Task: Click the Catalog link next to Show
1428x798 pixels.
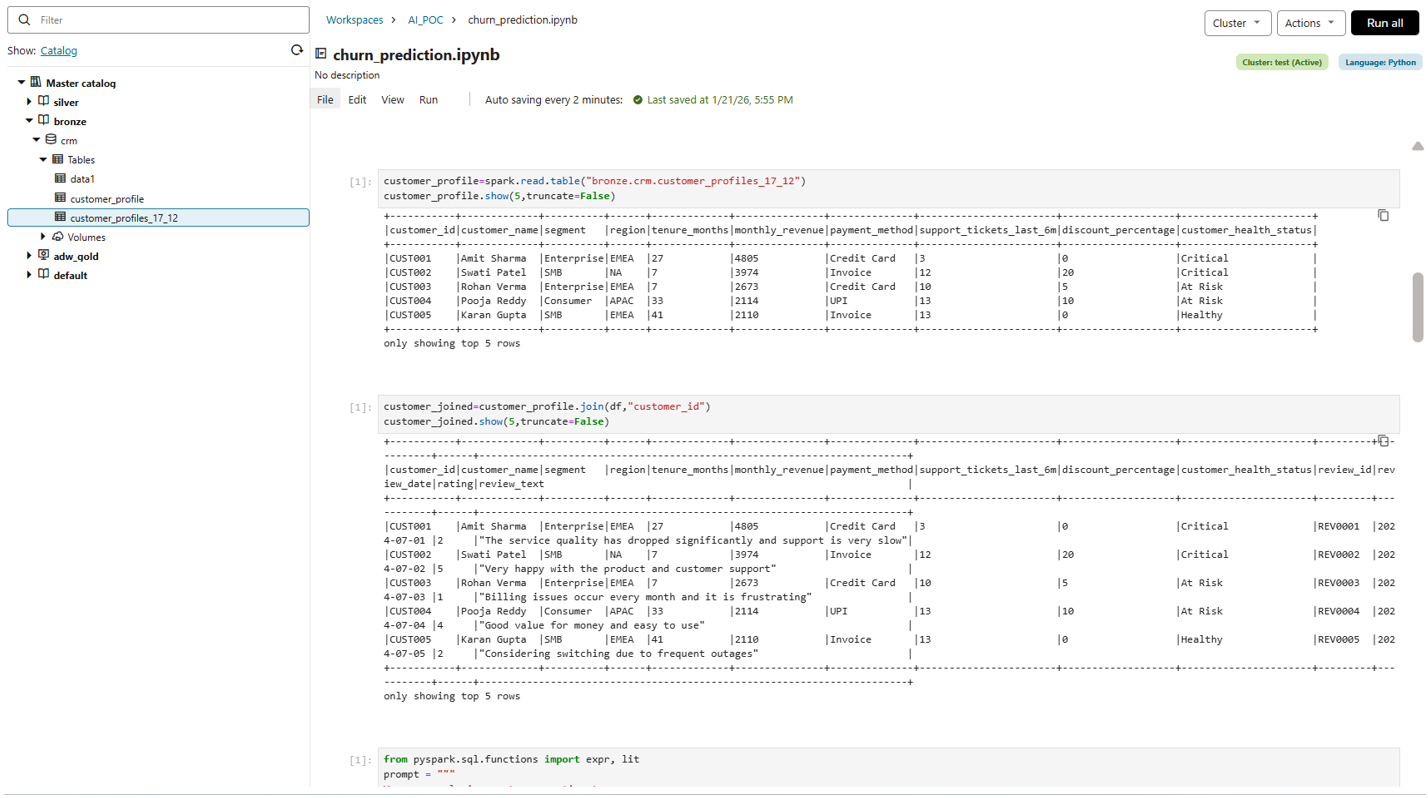Action: pyautogui.click(x=59, y=51)
